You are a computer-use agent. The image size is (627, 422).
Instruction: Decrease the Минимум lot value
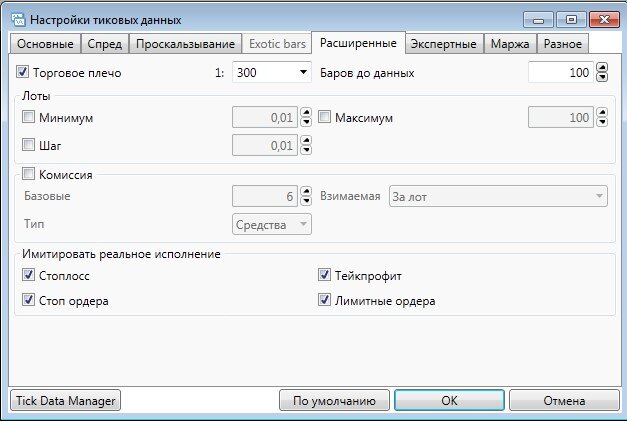pyautogui.click(x=306, y=122)
